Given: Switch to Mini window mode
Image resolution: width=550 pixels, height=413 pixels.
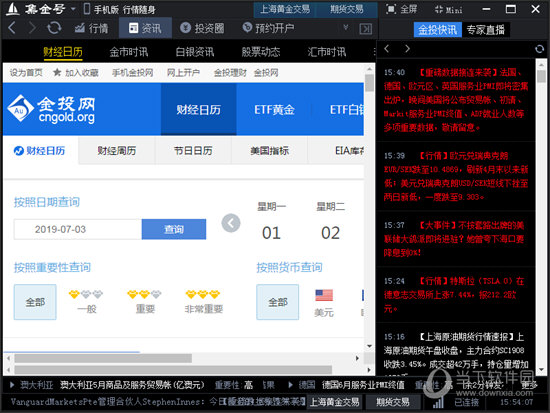Looking at the screenshot, I should click(x=448, y=9).
